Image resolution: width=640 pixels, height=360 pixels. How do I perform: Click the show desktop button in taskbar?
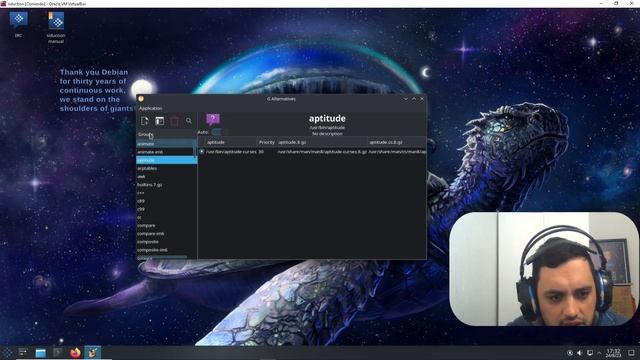631,353
